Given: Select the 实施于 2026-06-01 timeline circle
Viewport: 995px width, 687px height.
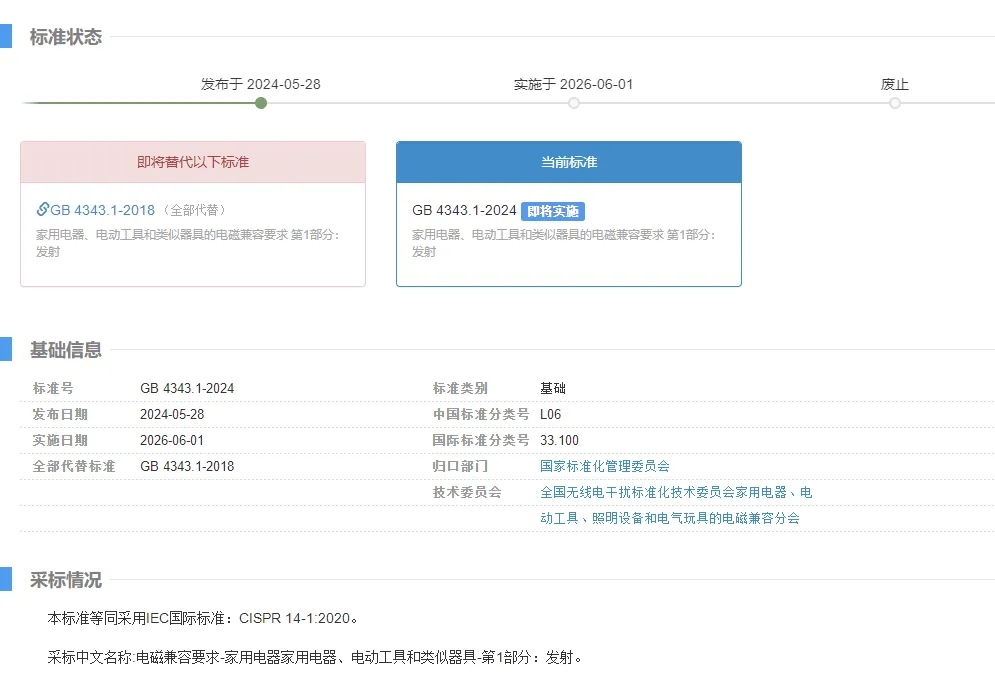Looking at the screenshot, I should [573, 103].
